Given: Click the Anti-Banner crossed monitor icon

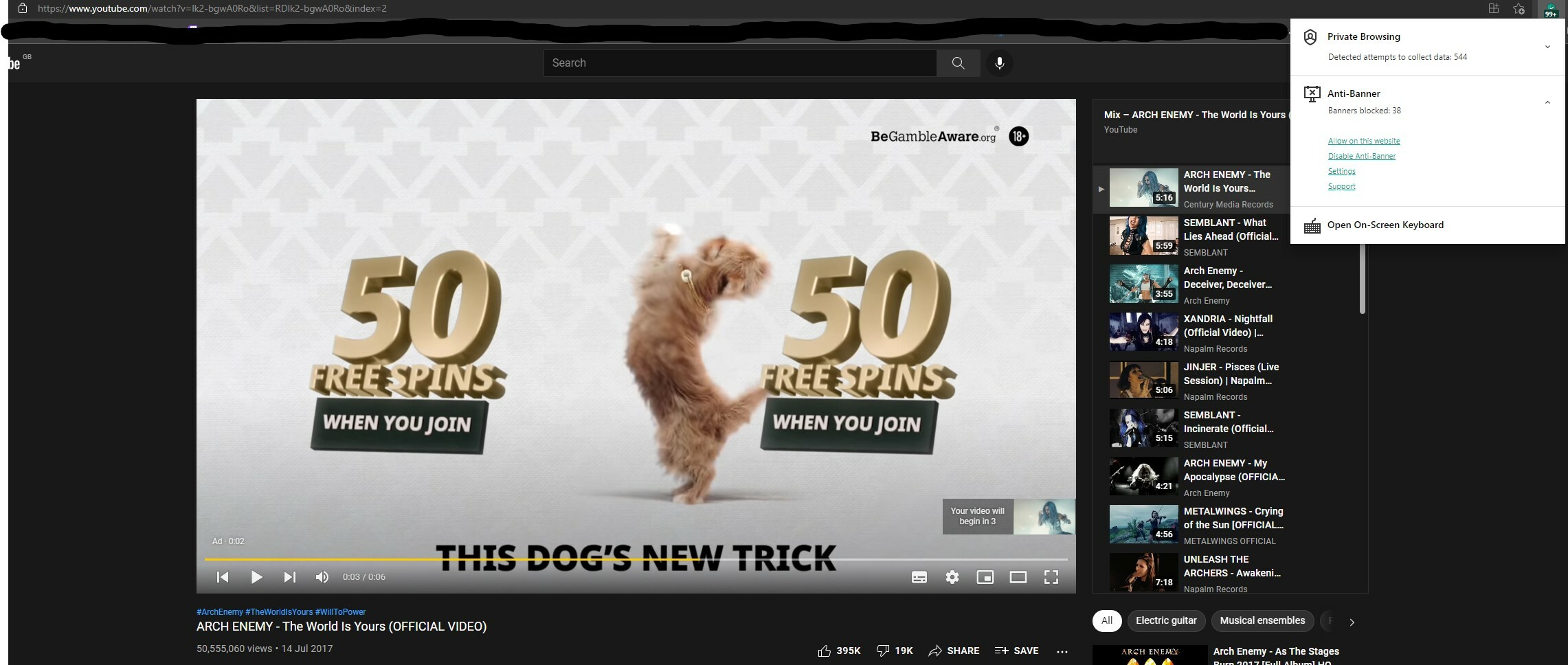Looking at the screenshot, I should point(1312,94).
